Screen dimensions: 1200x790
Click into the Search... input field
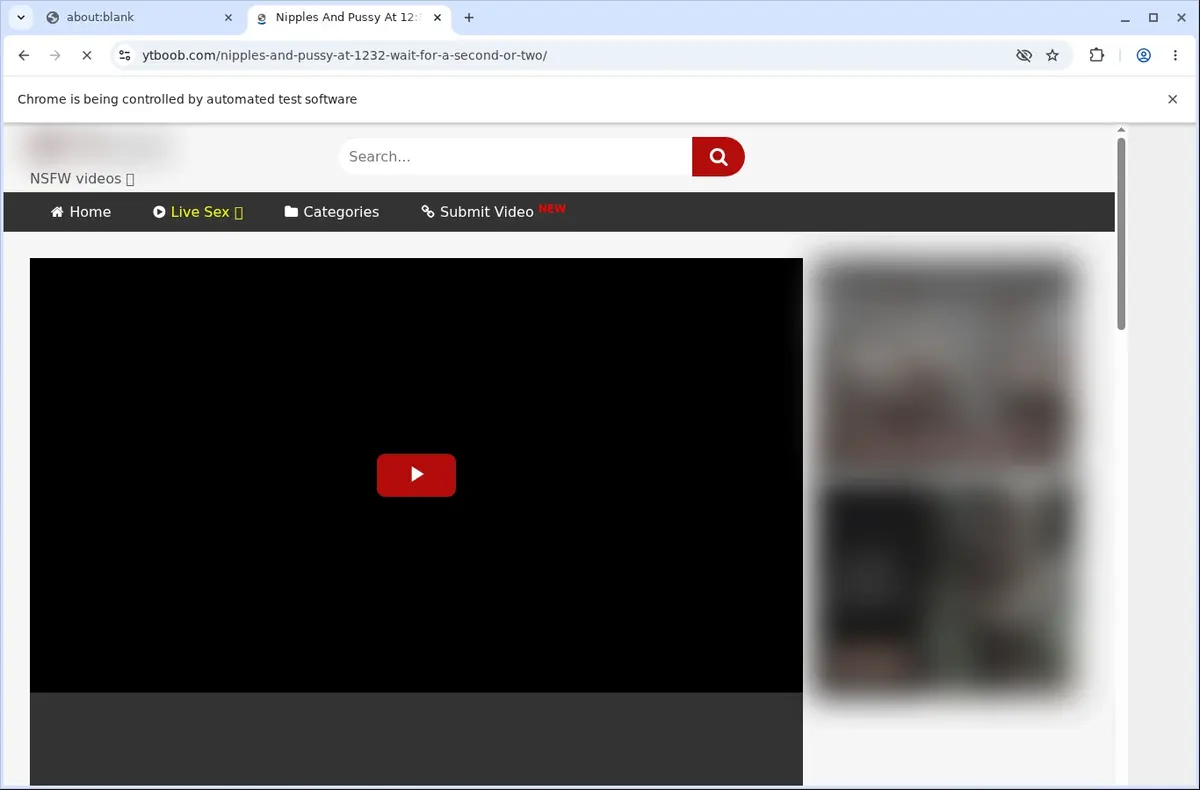(515, 156)
